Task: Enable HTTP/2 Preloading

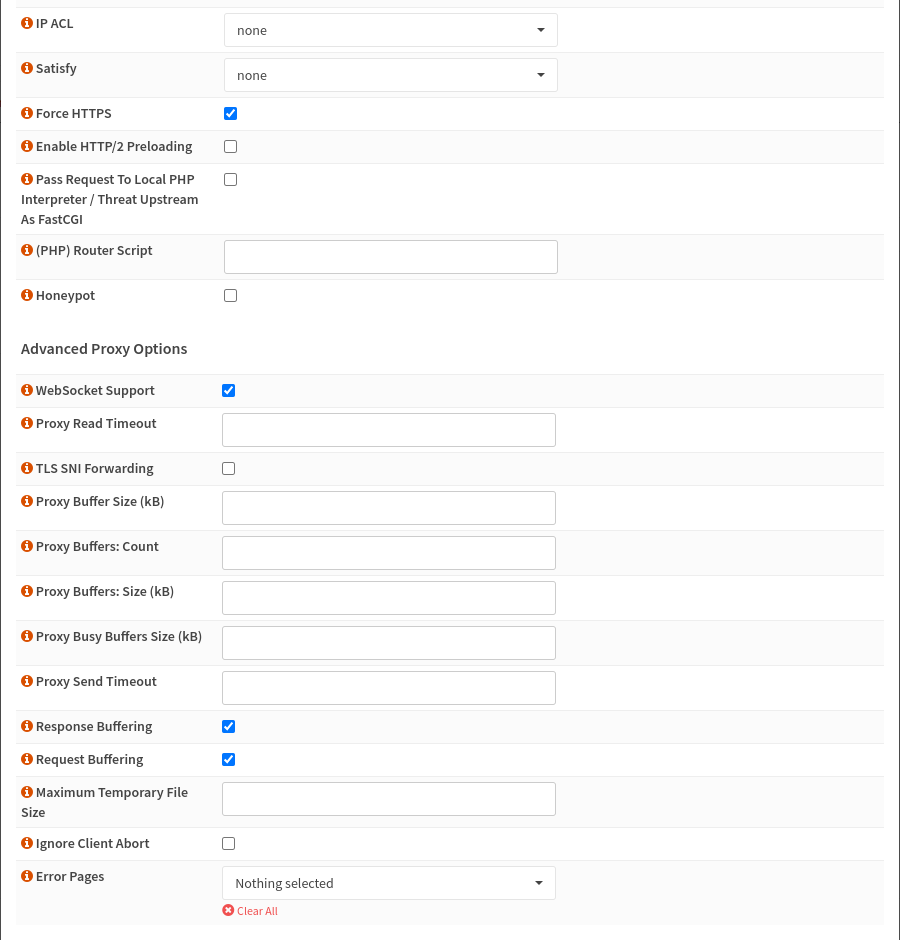Action: (230, 146)
